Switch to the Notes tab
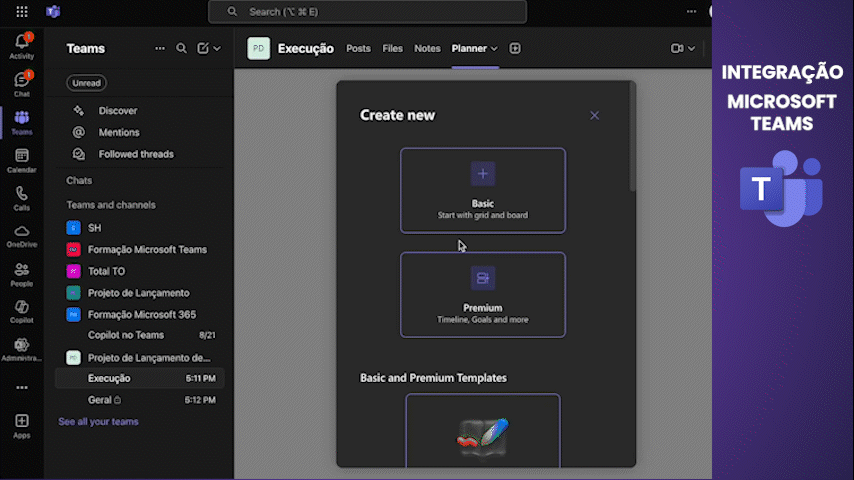The height and width of the screenshot is (480, 854). [427, 48]
